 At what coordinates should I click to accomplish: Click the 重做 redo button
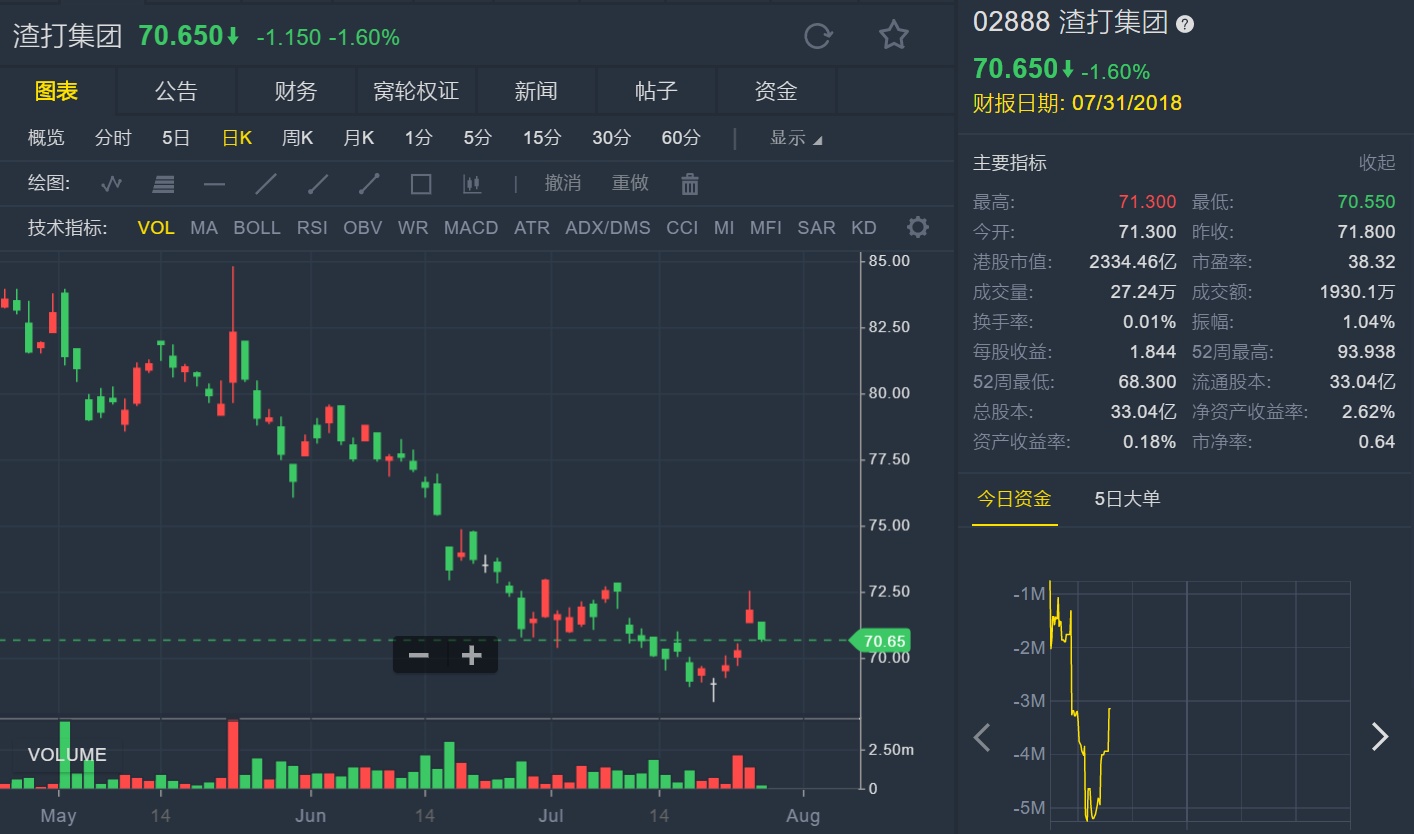pyautogui.click(x=630, y=183)
